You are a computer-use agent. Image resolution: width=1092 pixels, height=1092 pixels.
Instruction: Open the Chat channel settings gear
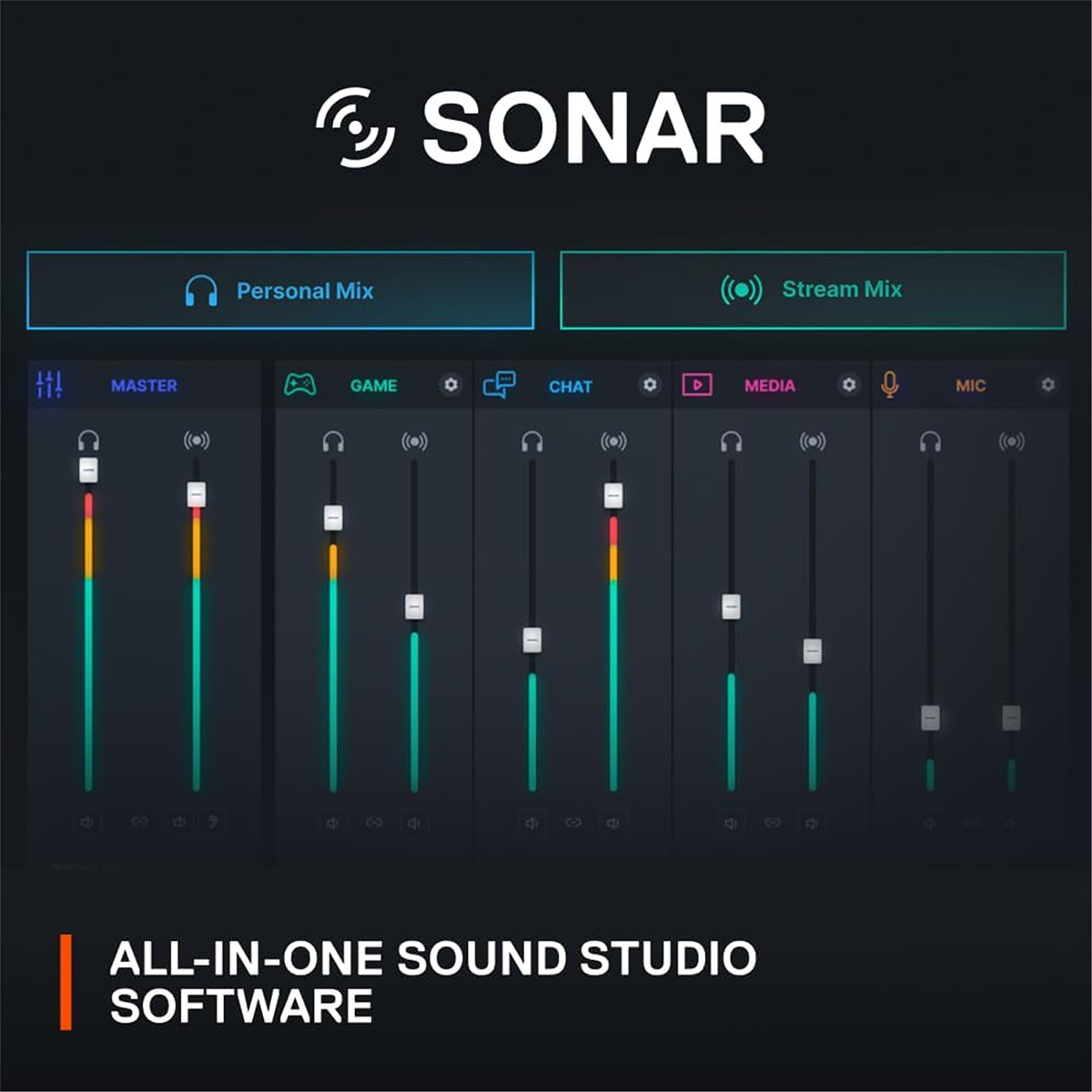(650, 386)
